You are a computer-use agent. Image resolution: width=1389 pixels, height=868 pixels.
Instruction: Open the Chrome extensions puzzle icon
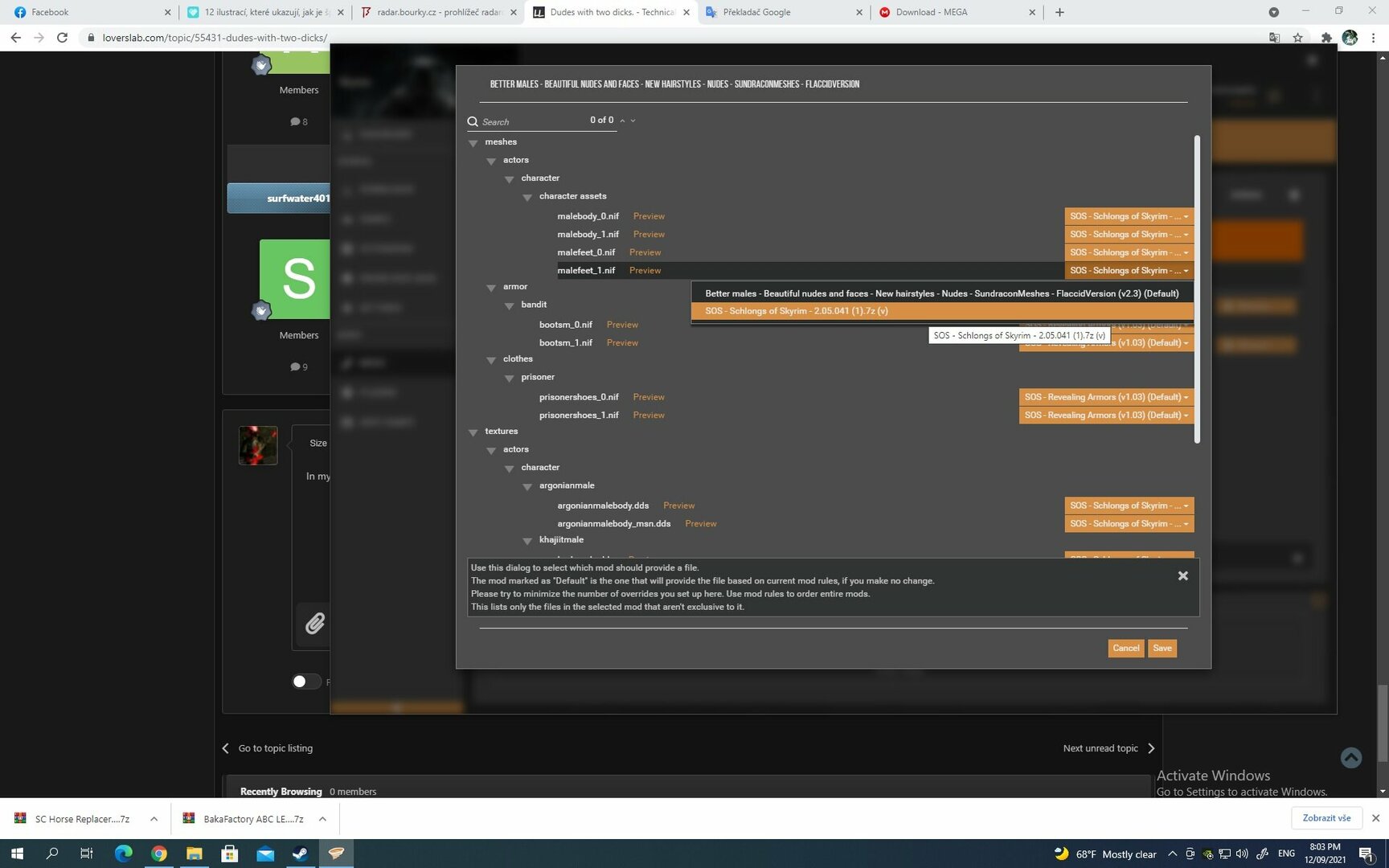pyautogui.click(x=1326, y=37)
